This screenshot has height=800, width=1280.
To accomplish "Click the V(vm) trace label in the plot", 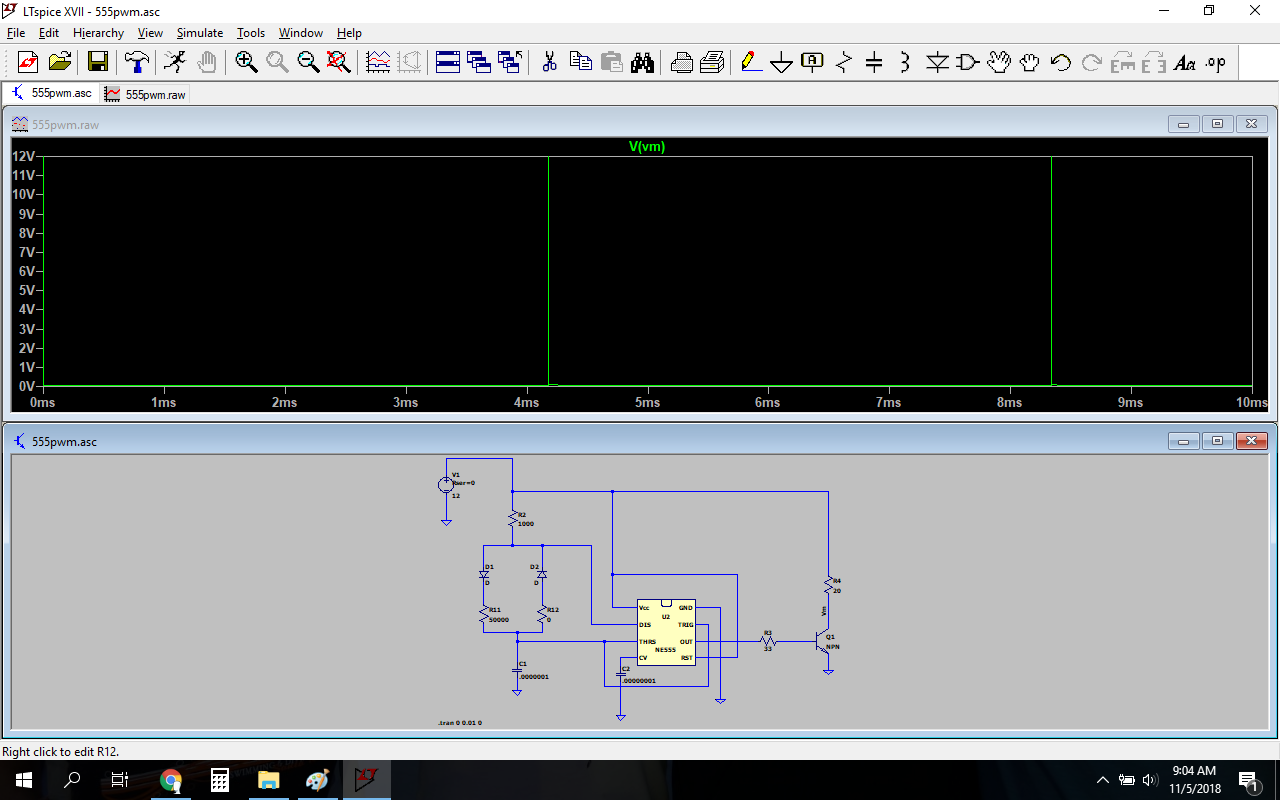I will 647,147.
